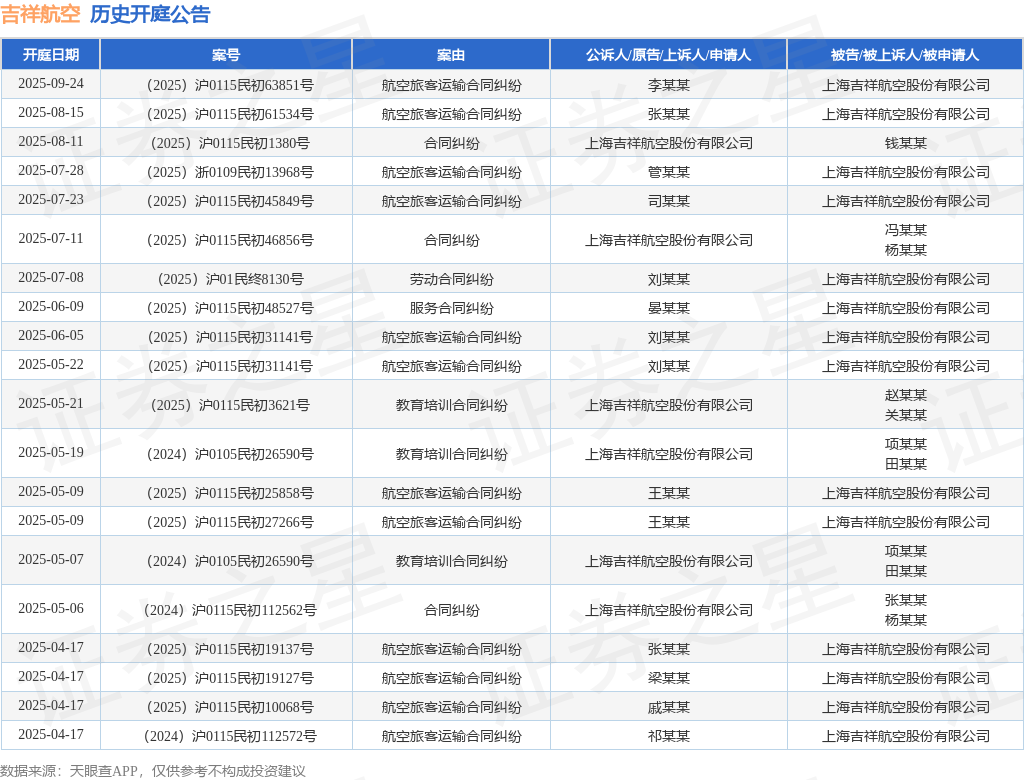The image size is (1024, 780).
Task: Click date cell 2025-09-24
Action: (x=51, y=84)
